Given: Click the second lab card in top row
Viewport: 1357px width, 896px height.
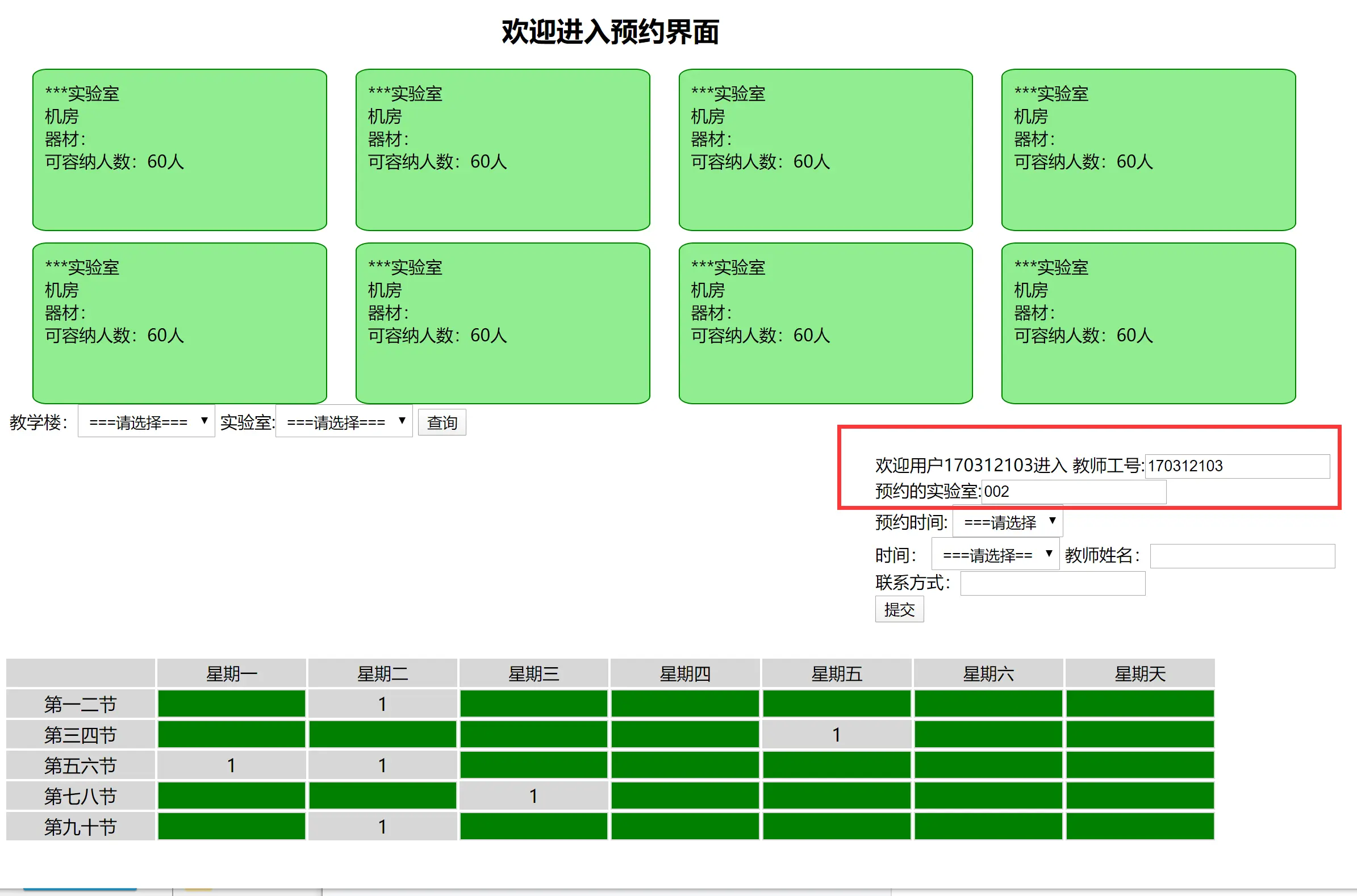Looking at the screenshot, I should click(503, 150).
